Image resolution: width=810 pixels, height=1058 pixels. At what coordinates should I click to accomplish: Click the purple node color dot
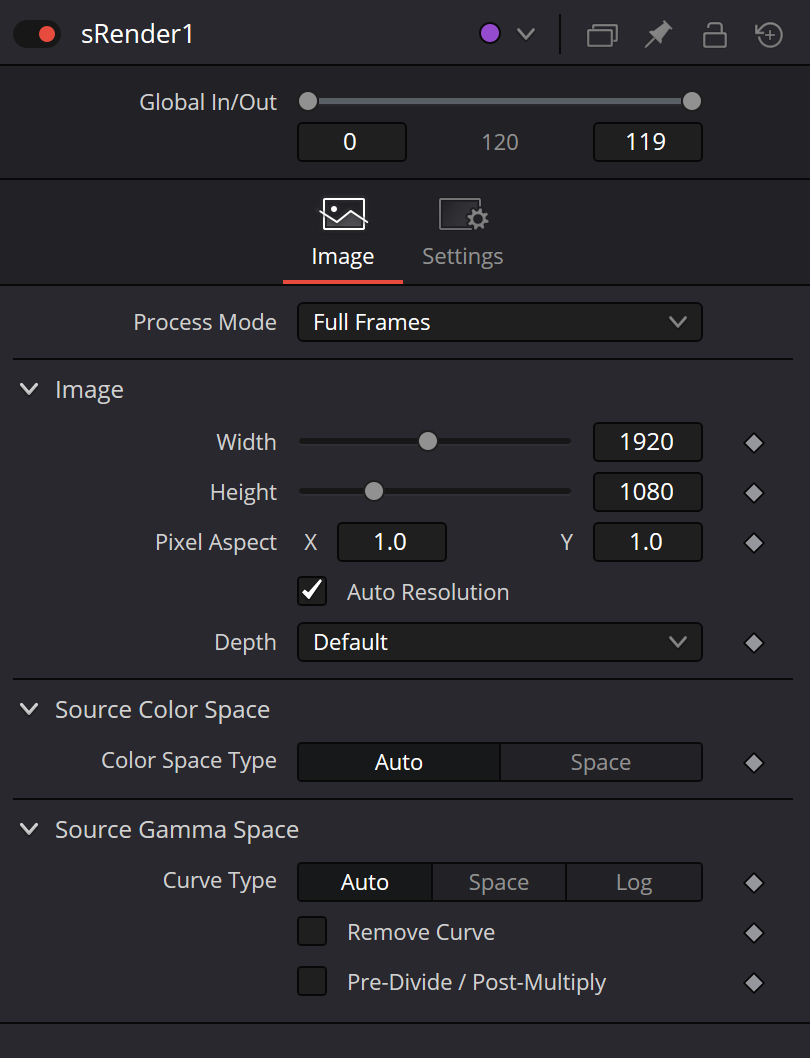point(490,33)
